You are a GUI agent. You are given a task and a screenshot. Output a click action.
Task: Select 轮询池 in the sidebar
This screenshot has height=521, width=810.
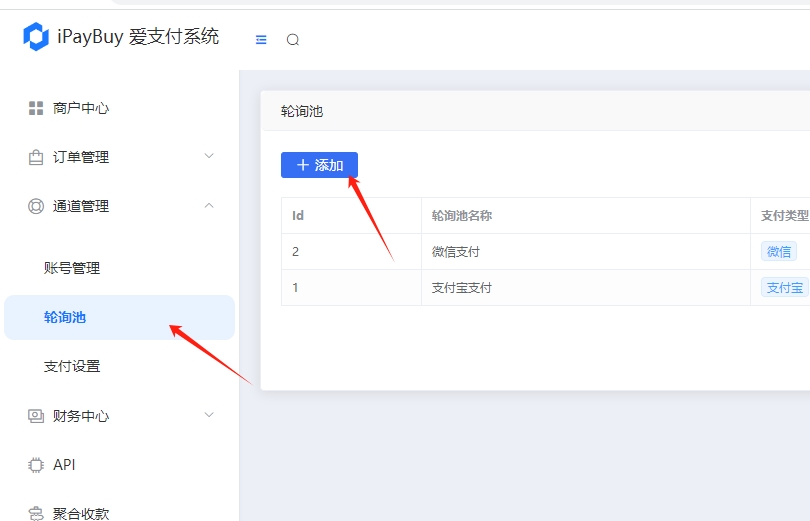point(65,317)
